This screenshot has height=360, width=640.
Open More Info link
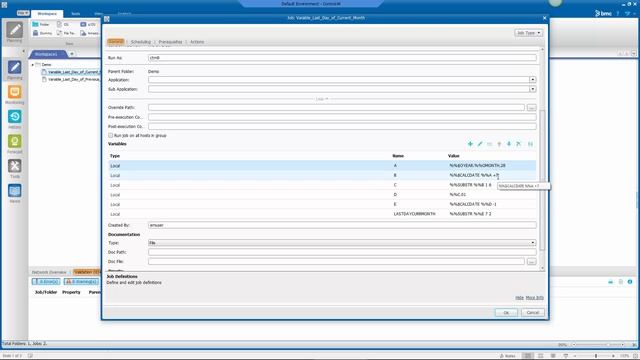click(x=534, y=298)
